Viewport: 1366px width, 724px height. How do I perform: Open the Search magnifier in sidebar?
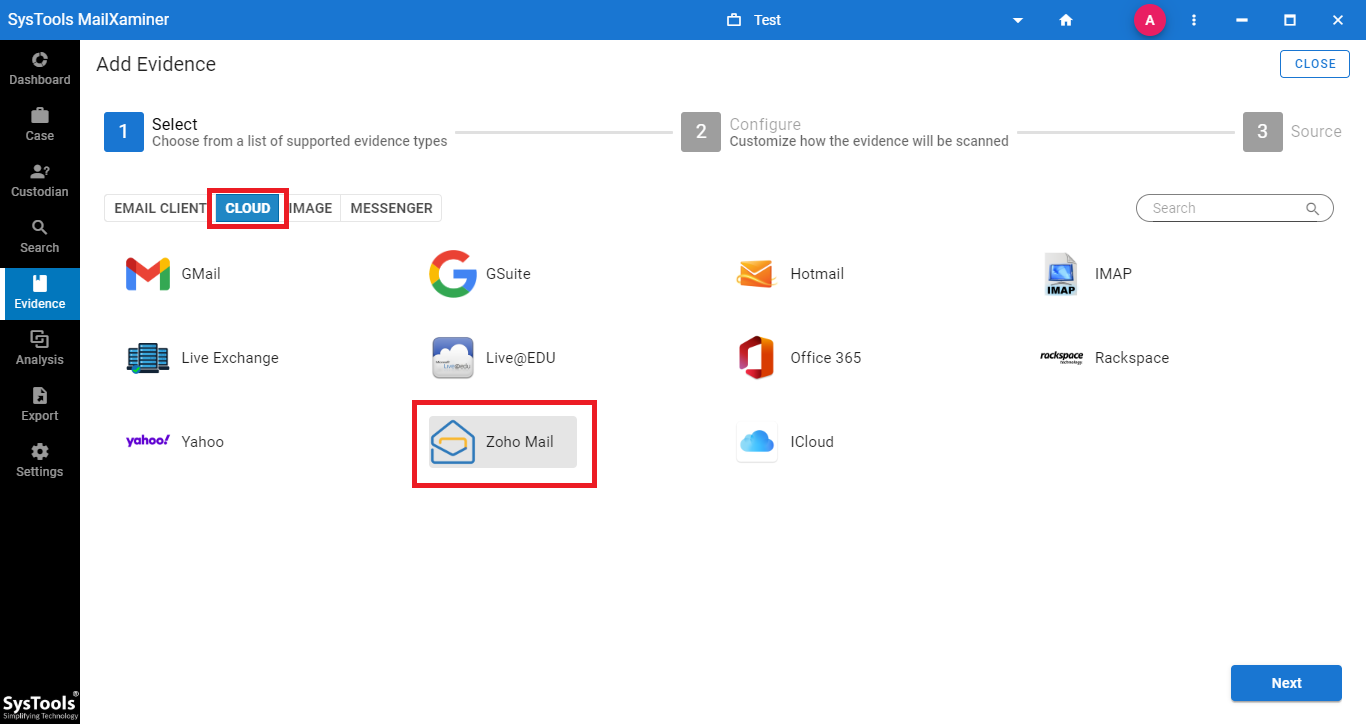(40, 227)
